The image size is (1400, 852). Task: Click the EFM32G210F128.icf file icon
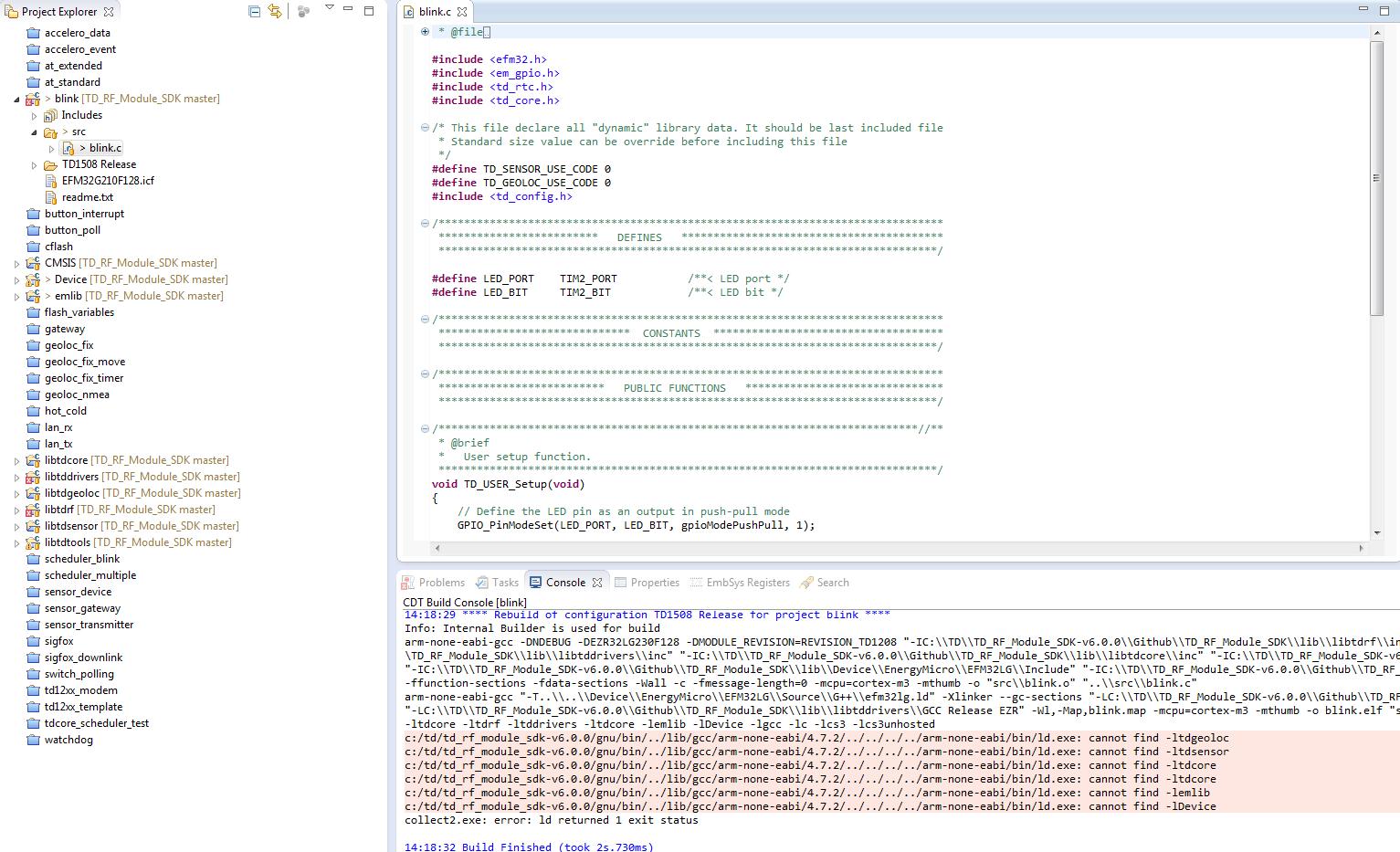(x=51, y=181)
